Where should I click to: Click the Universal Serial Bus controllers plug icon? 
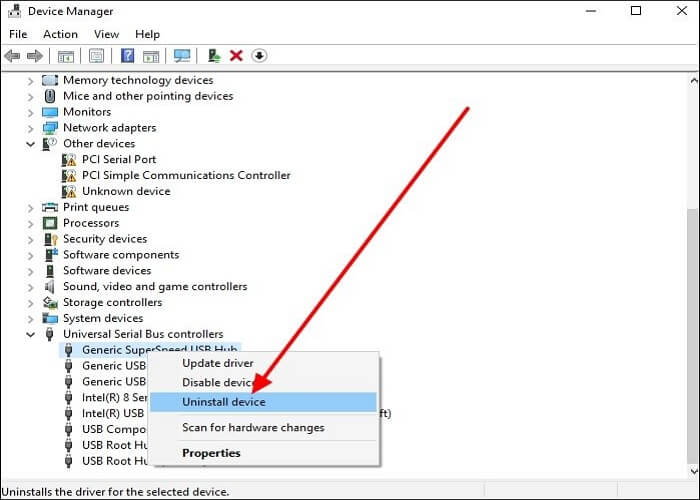point(50,334)
